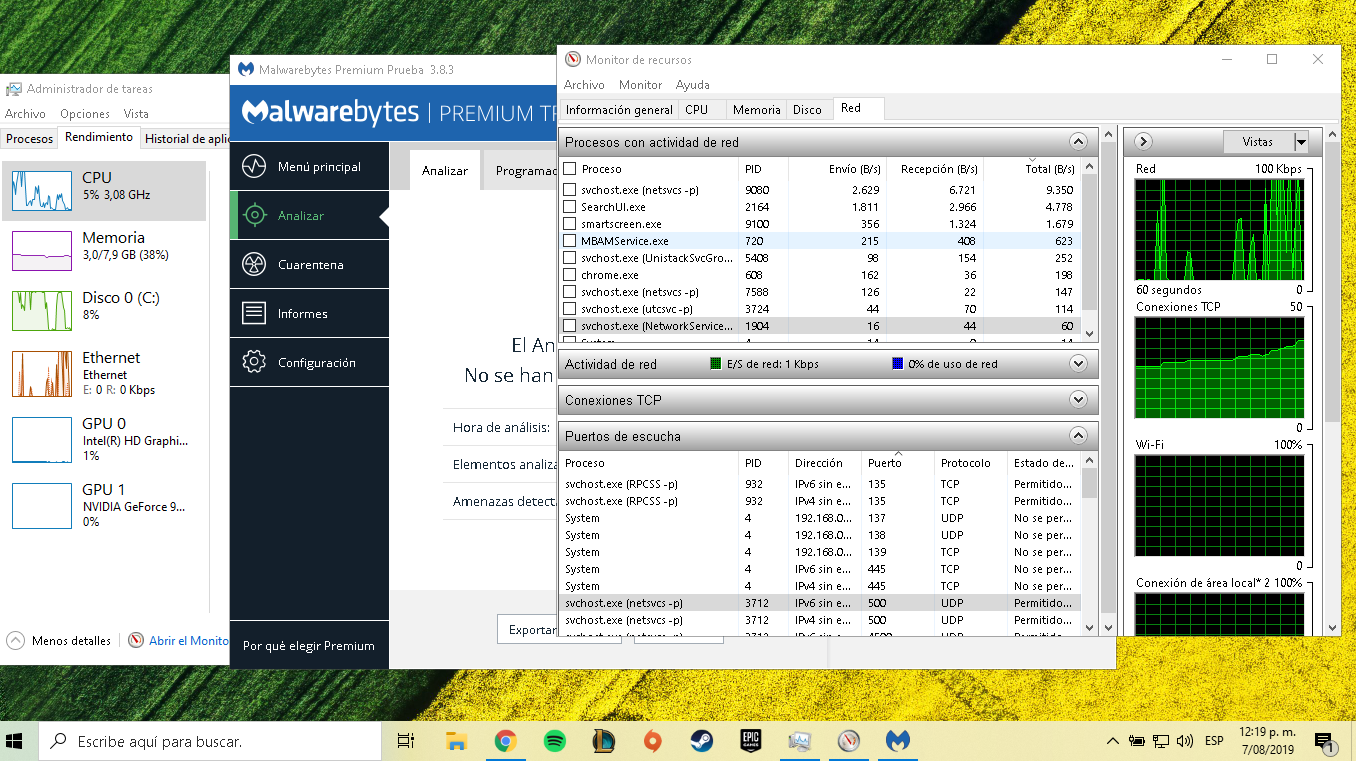Click the Malwarebytes logo in title bar
This screenshot has width=1356, height=761.
click(x=245, y=70)
